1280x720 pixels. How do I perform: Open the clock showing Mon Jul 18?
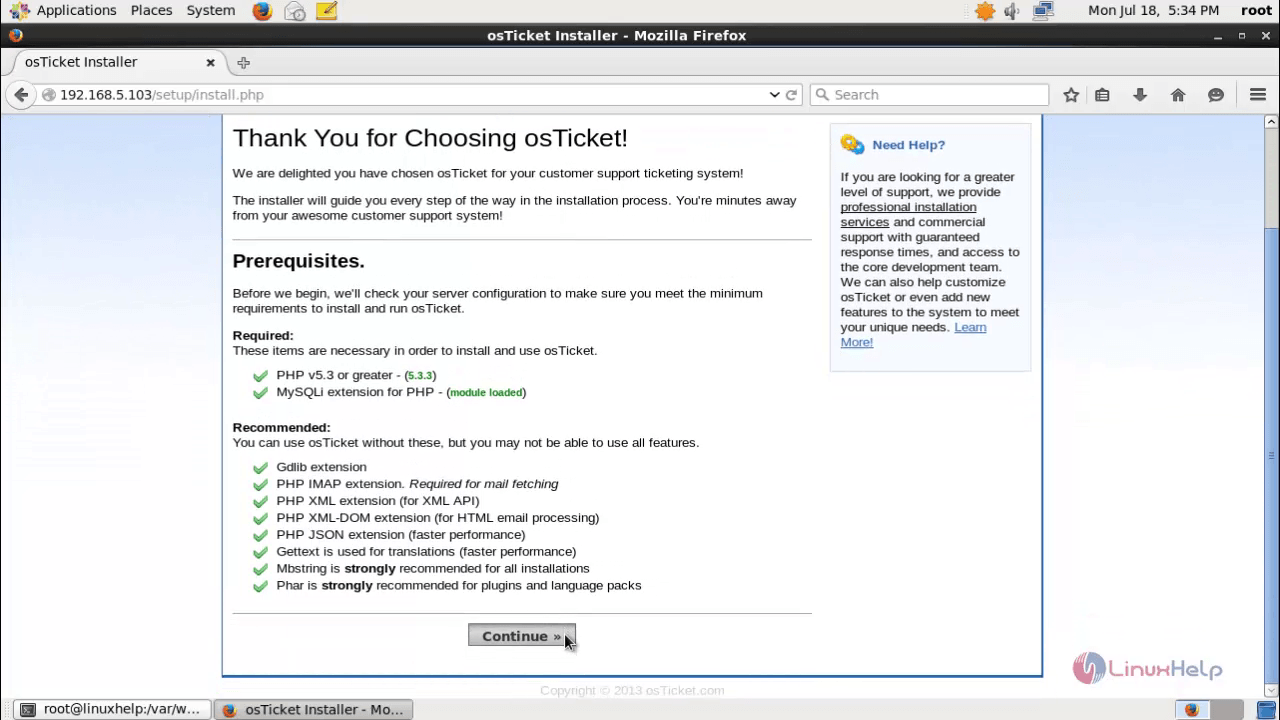[x=1153, y=10]
